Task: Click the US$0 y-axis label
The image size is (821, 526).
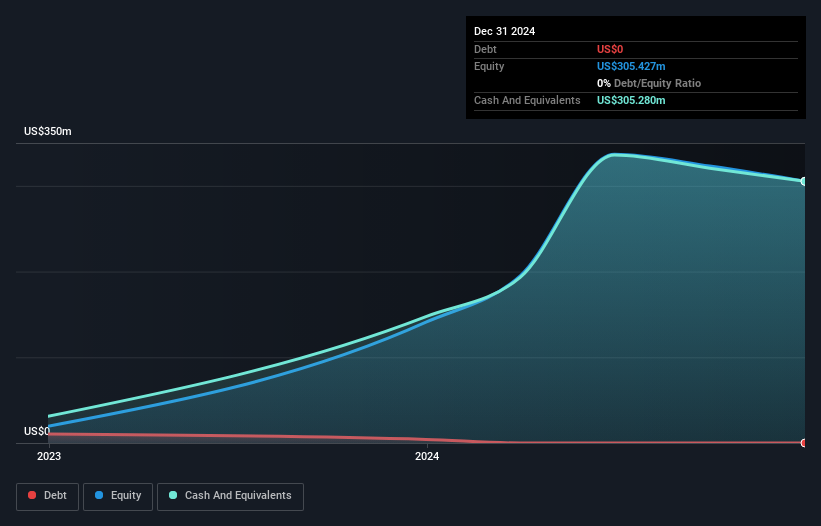Action: [37, 431]
